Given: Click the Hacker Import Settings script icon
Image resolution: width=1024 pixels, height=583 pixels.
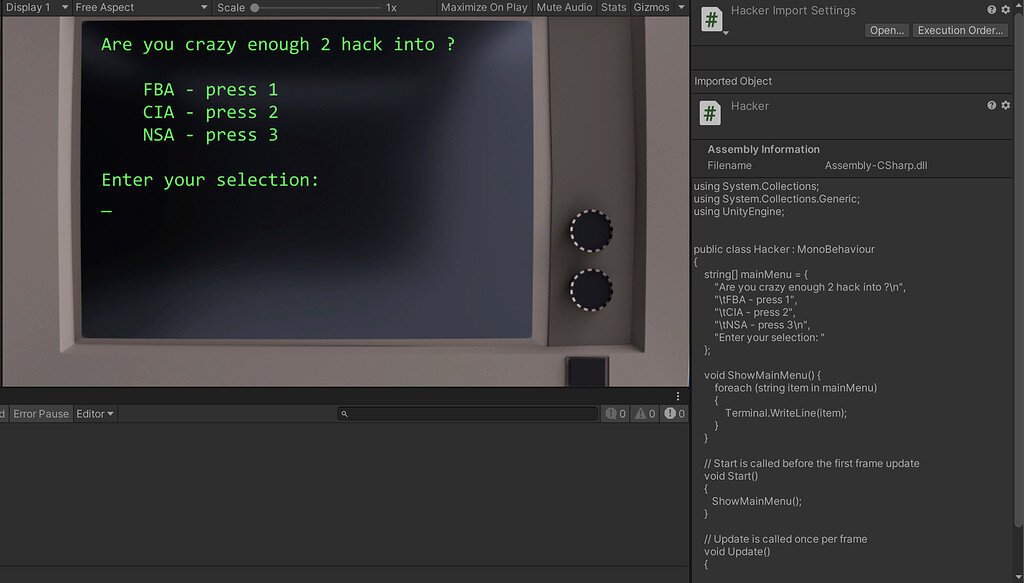Looking at the screenshot, I should tap(711, 20).
